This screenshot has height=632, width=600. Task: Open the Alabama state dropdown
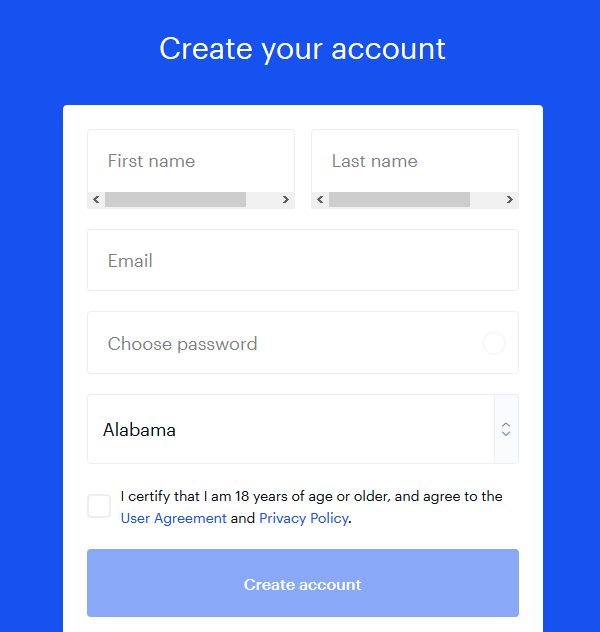click(303, 429)
